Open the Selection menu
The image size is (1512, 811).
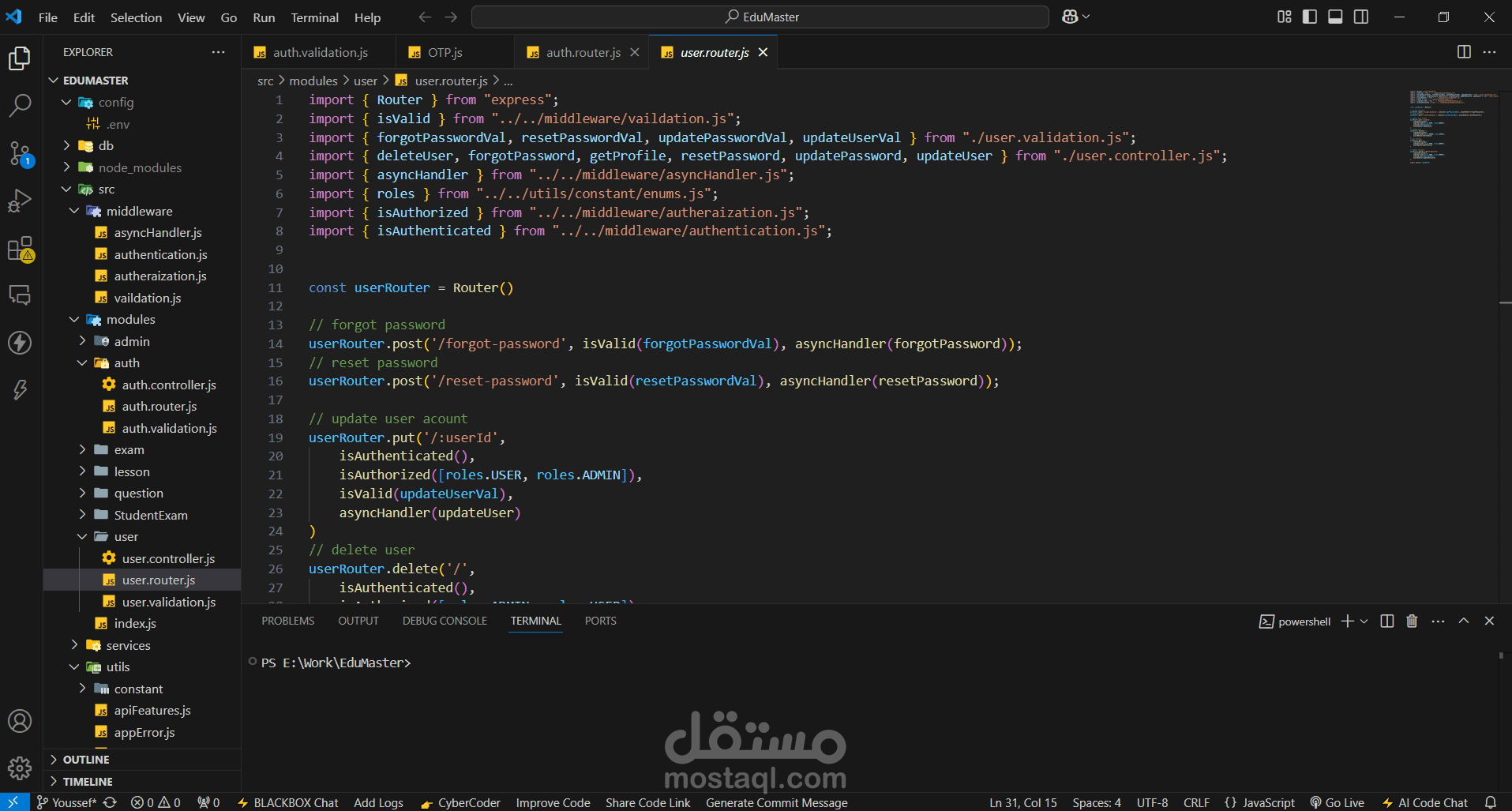tap(136, 17)
